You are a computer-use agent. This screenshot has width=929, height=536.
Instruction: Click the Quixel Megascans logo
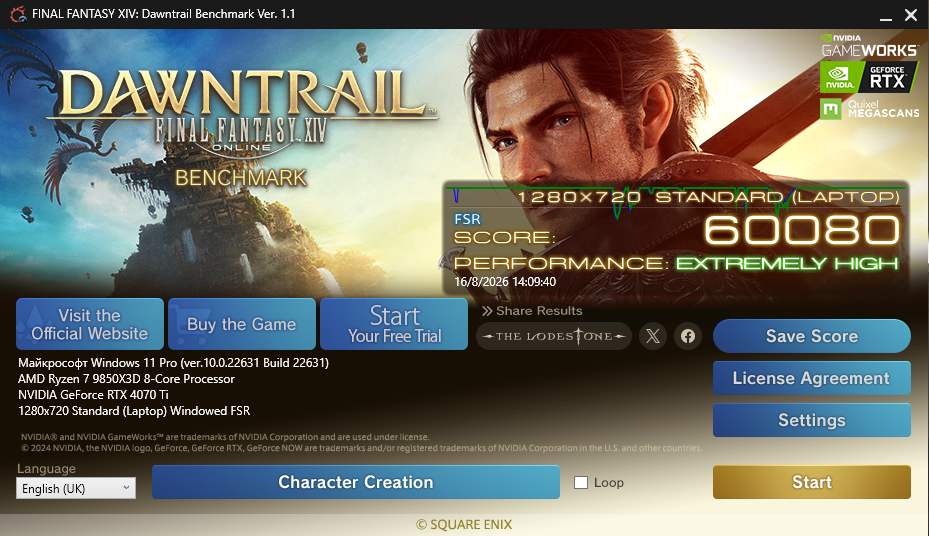870,109
